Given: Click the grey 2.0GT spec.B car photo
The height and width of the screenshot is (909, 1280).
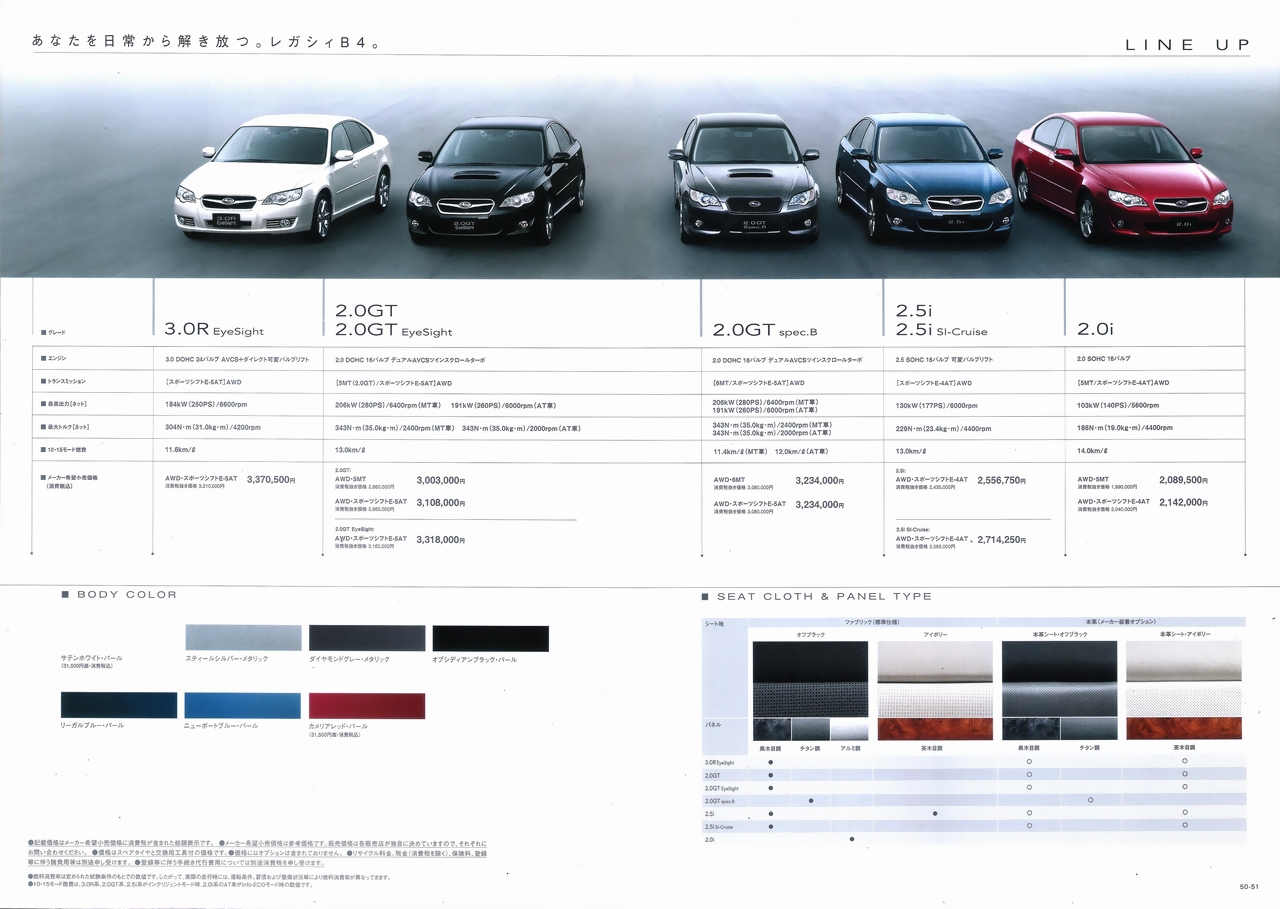Looking at the screenshot, I should coord(744,179).
